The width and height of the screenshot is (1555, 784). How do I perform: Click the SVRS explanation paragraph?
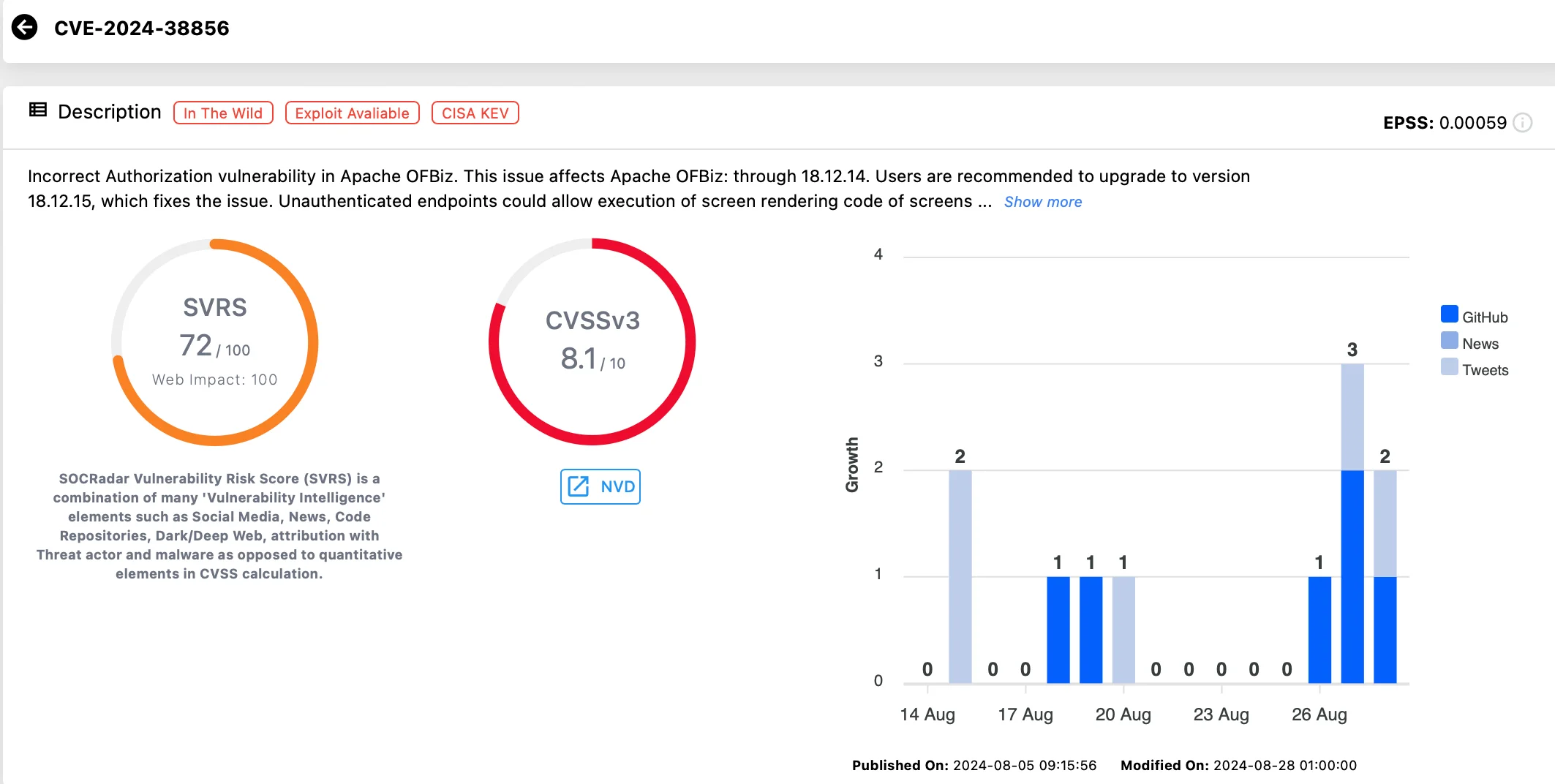(219, 526)
